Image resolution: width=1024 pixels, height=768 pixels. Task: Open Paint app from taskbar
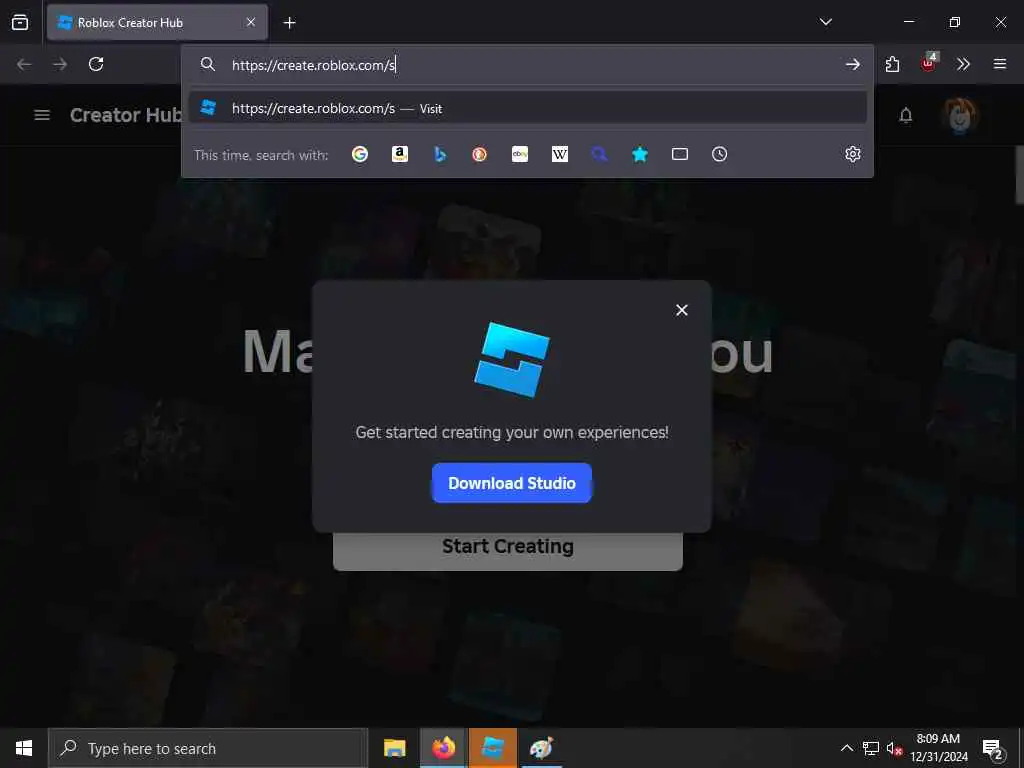pos(541,748)
